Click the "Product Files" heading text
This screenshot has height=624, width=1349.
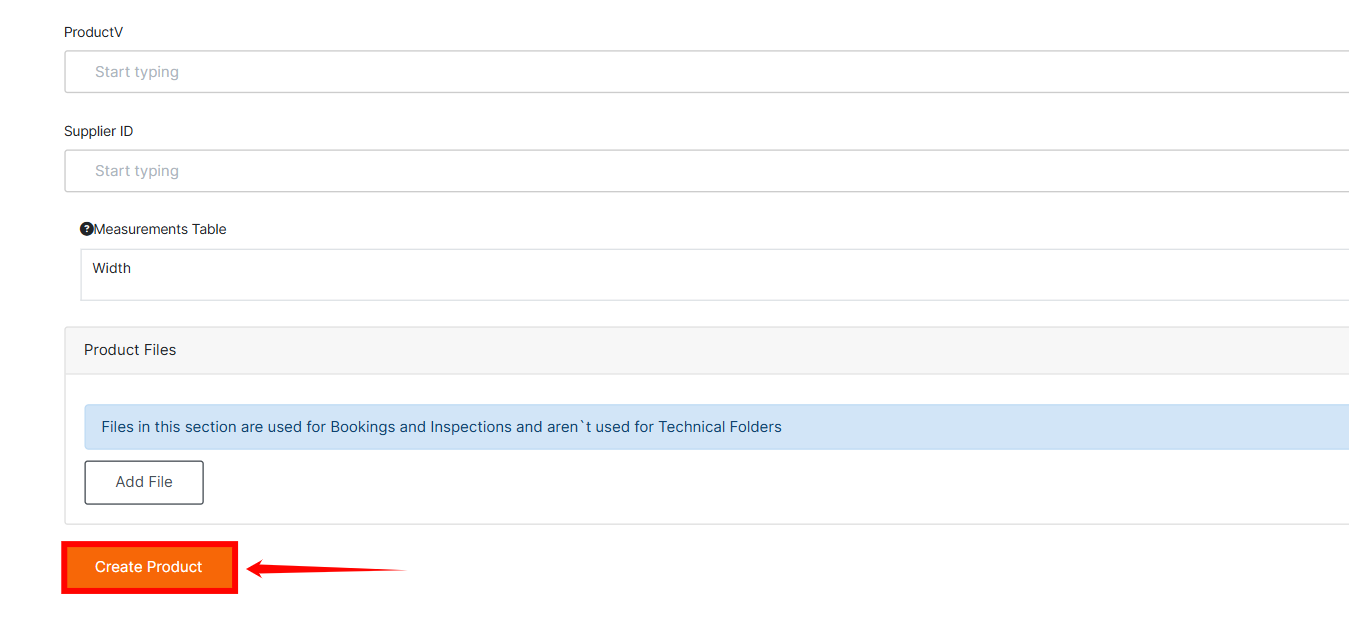coord(130,350)
